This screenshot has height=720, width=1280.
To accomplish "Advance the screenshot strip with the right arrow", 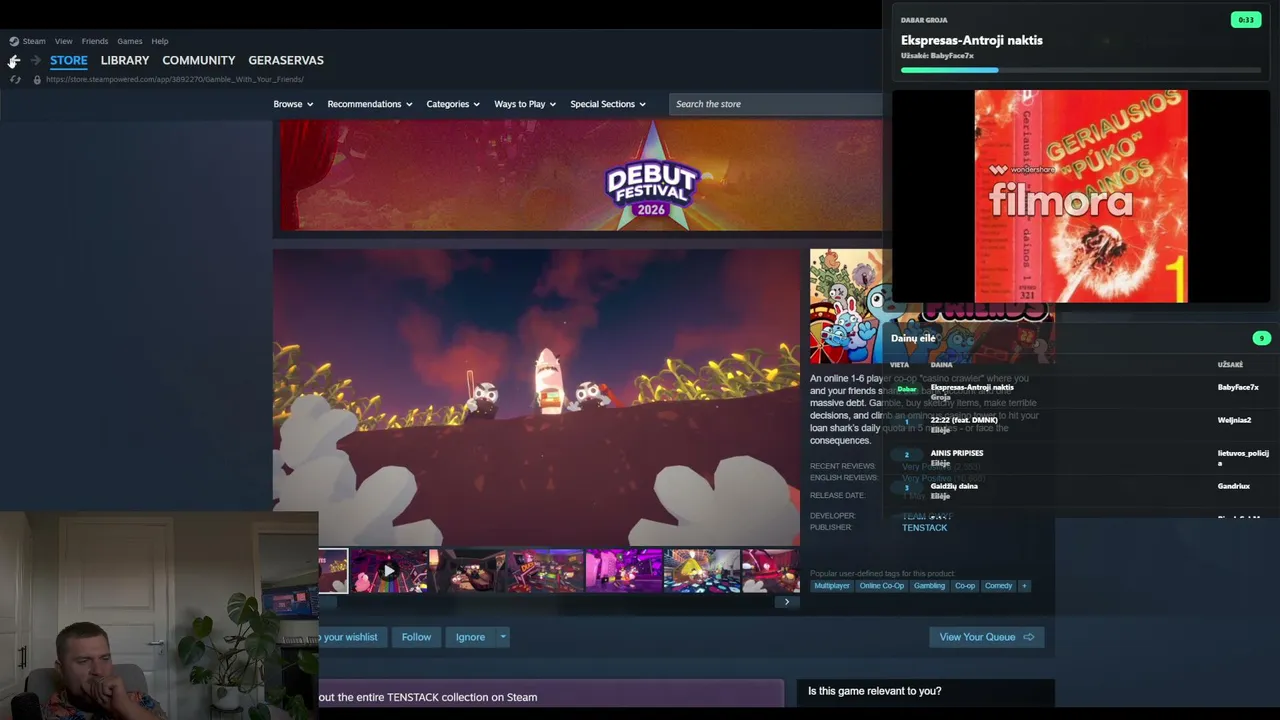I will pyautogui.click(x=787, y=602).
